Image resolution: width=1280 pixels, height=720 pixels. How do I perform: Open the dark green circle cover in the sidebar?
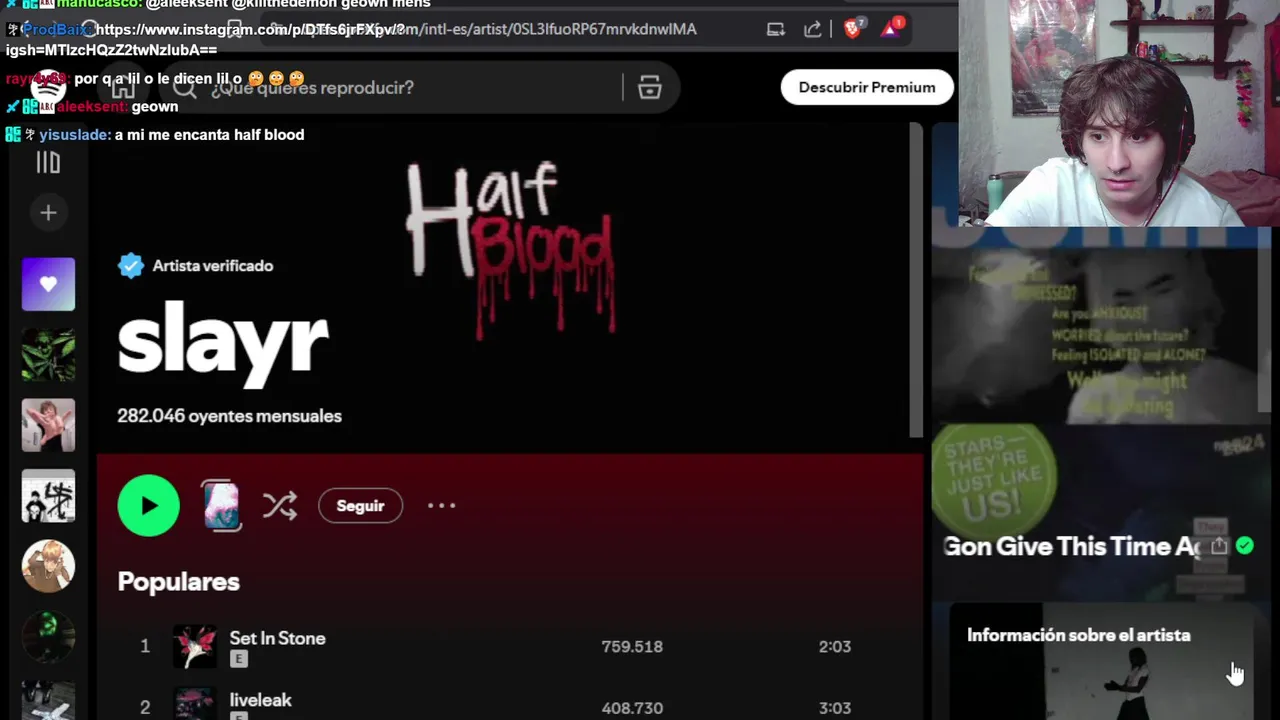(x=48, y=637)
